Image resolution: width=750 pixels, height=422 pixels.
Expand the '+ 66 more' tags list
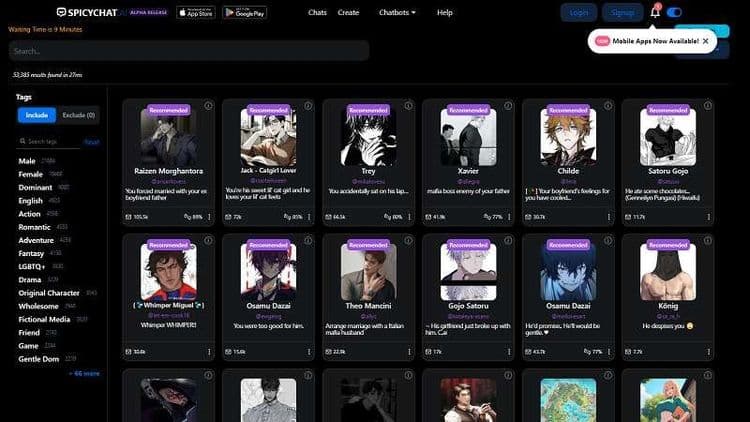tap(84, 373)
